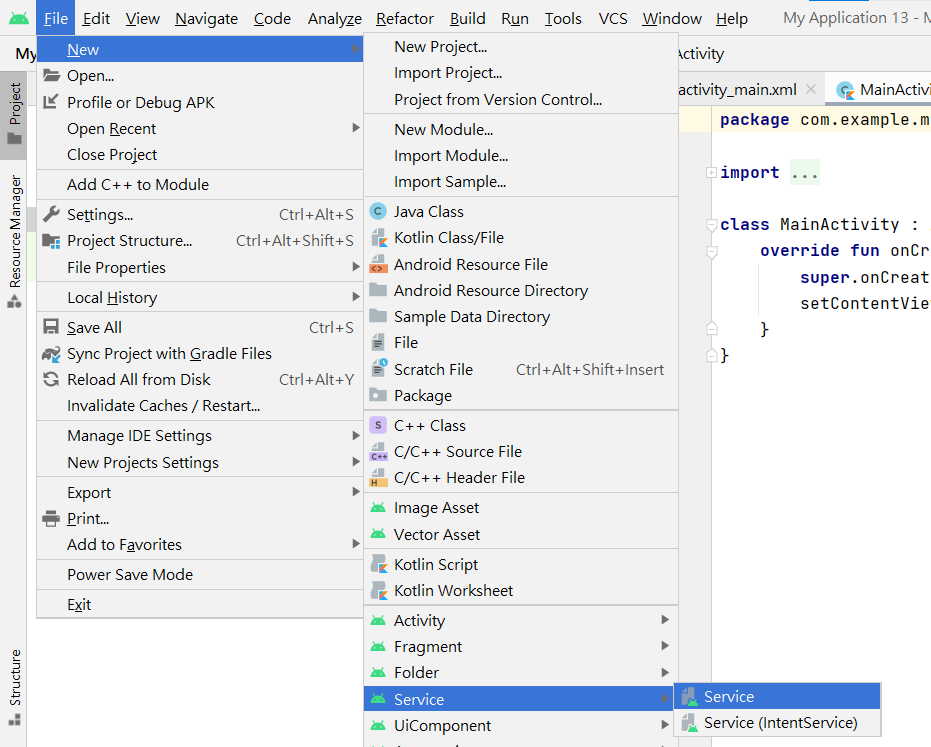This screenshot has width=931, height=747.
Task: Collapse the MainActivity class code fold
Action: click(x=711, y=225)
